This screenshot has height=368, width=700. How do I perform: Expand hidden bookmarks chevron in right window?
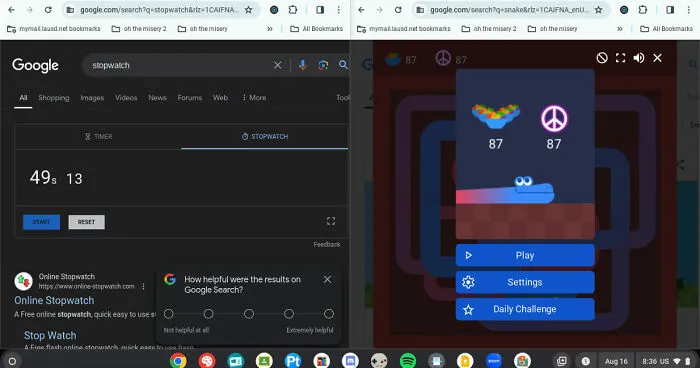pos(620,29)
